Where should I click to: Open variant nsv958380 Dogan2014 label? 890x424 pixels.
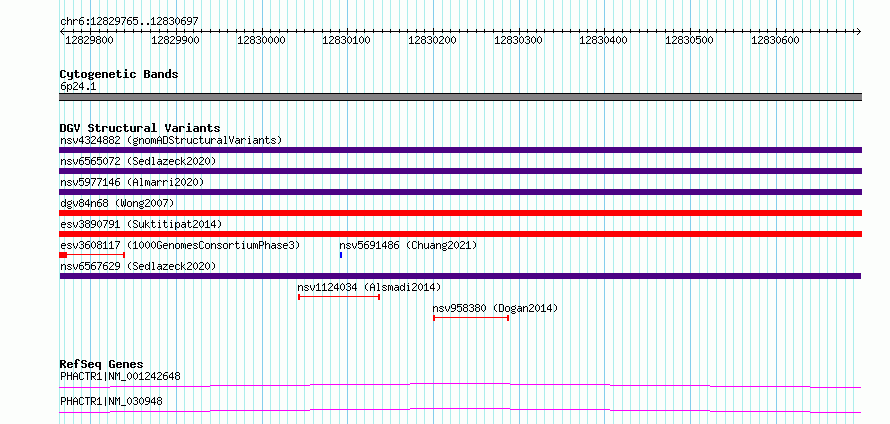click(496, 308)
